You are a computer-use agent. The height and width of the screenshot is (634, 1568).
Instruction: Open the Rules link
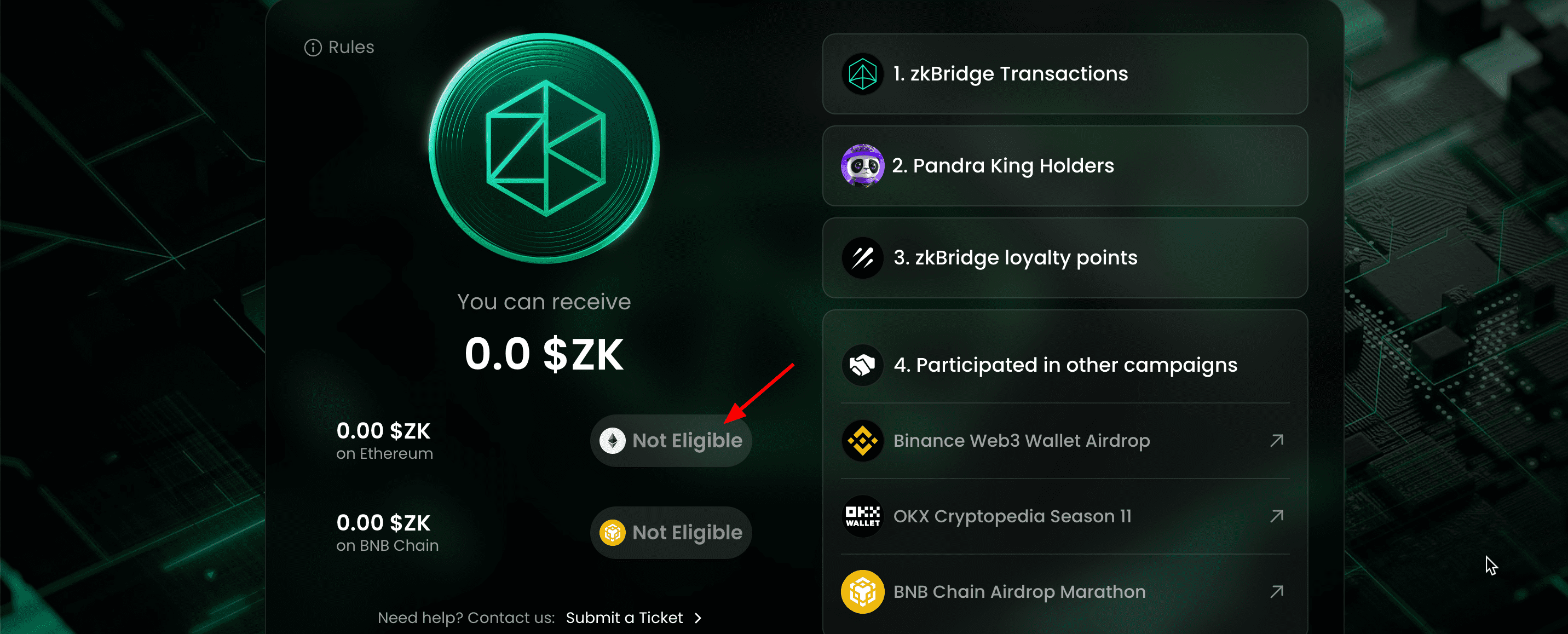pyautogui.click(x=350, y=48)
